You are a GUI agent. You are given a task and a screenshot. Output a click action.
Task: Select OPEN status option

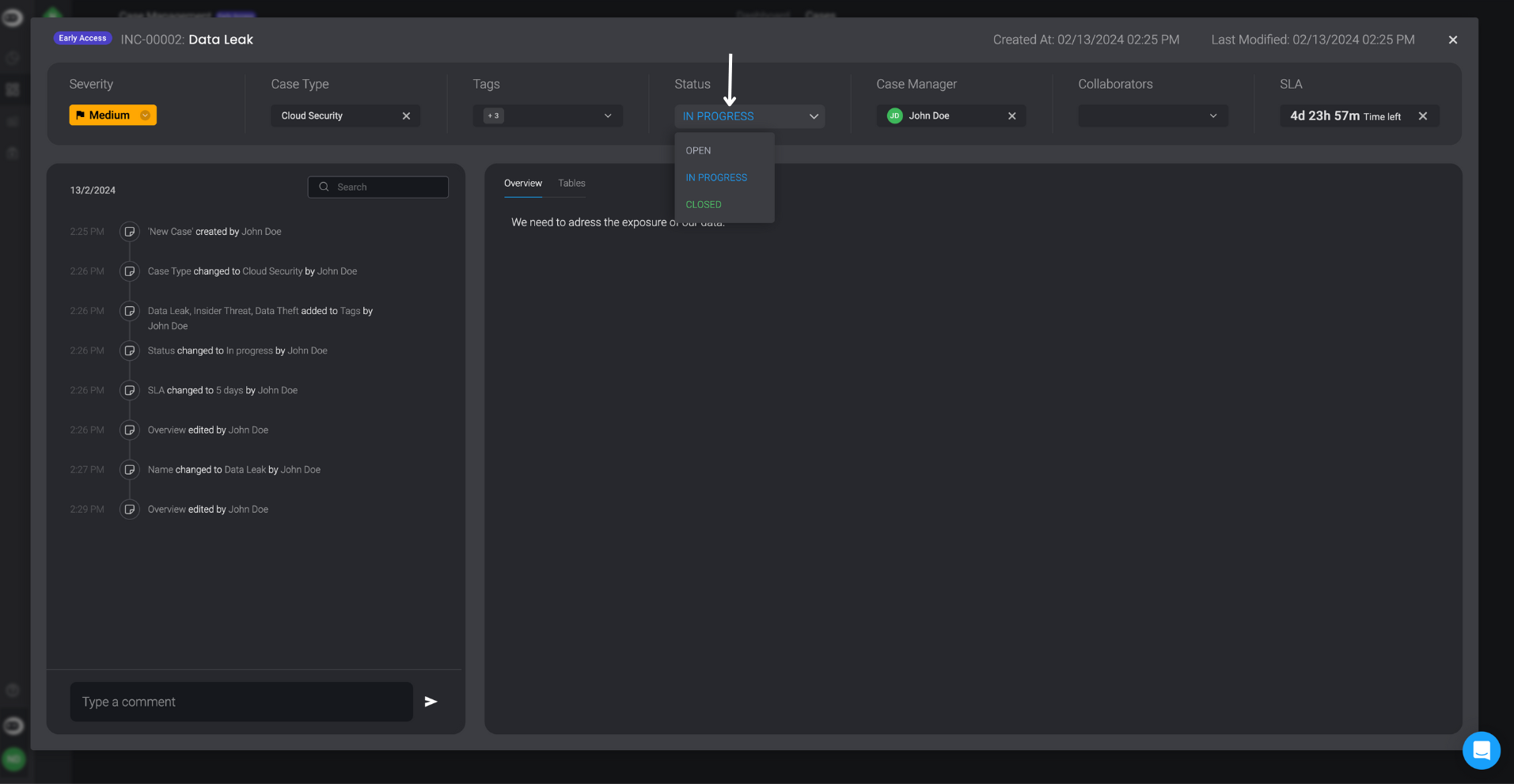coord(698,150)
